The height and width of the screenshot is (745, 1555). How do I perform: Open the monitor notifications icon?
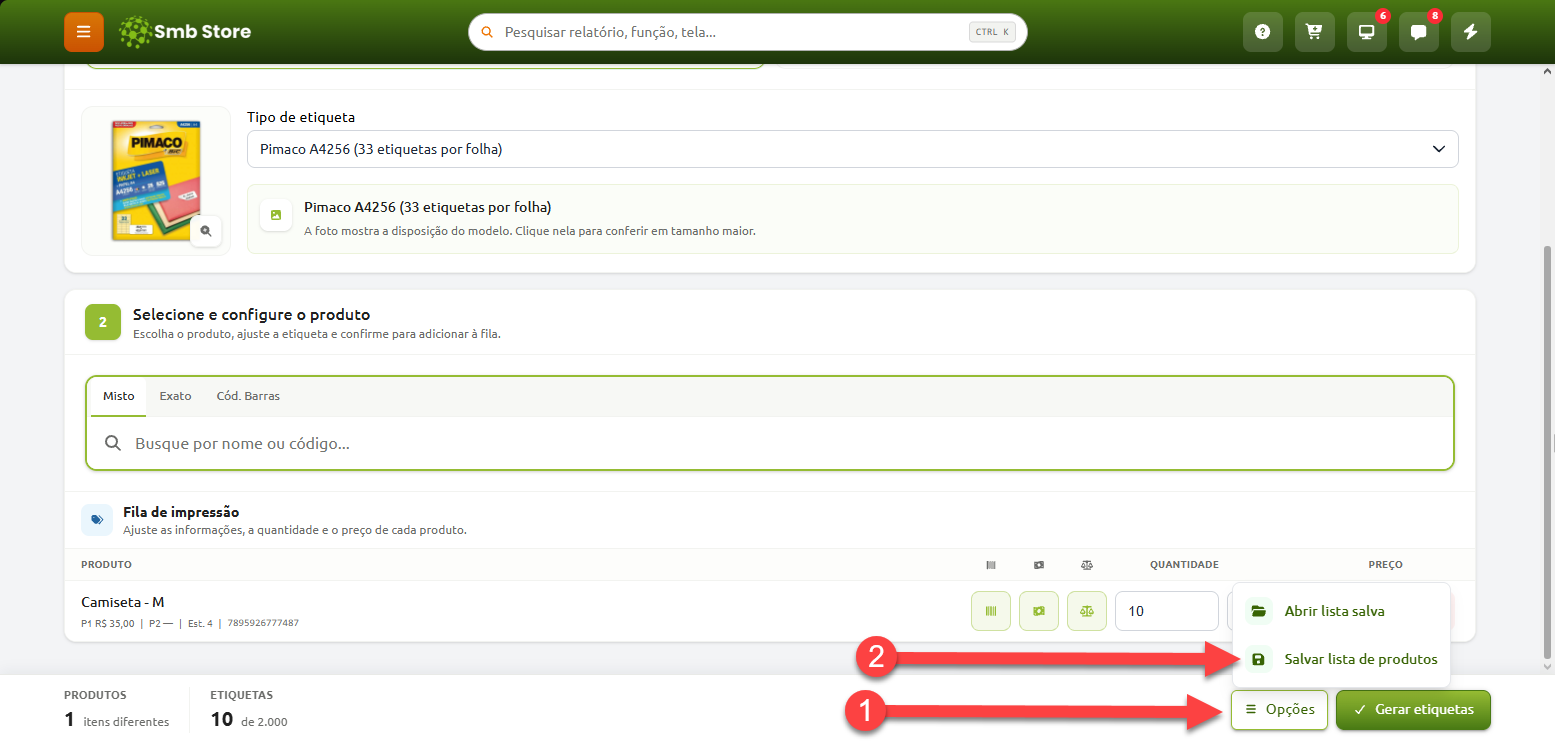point(1366,32)
